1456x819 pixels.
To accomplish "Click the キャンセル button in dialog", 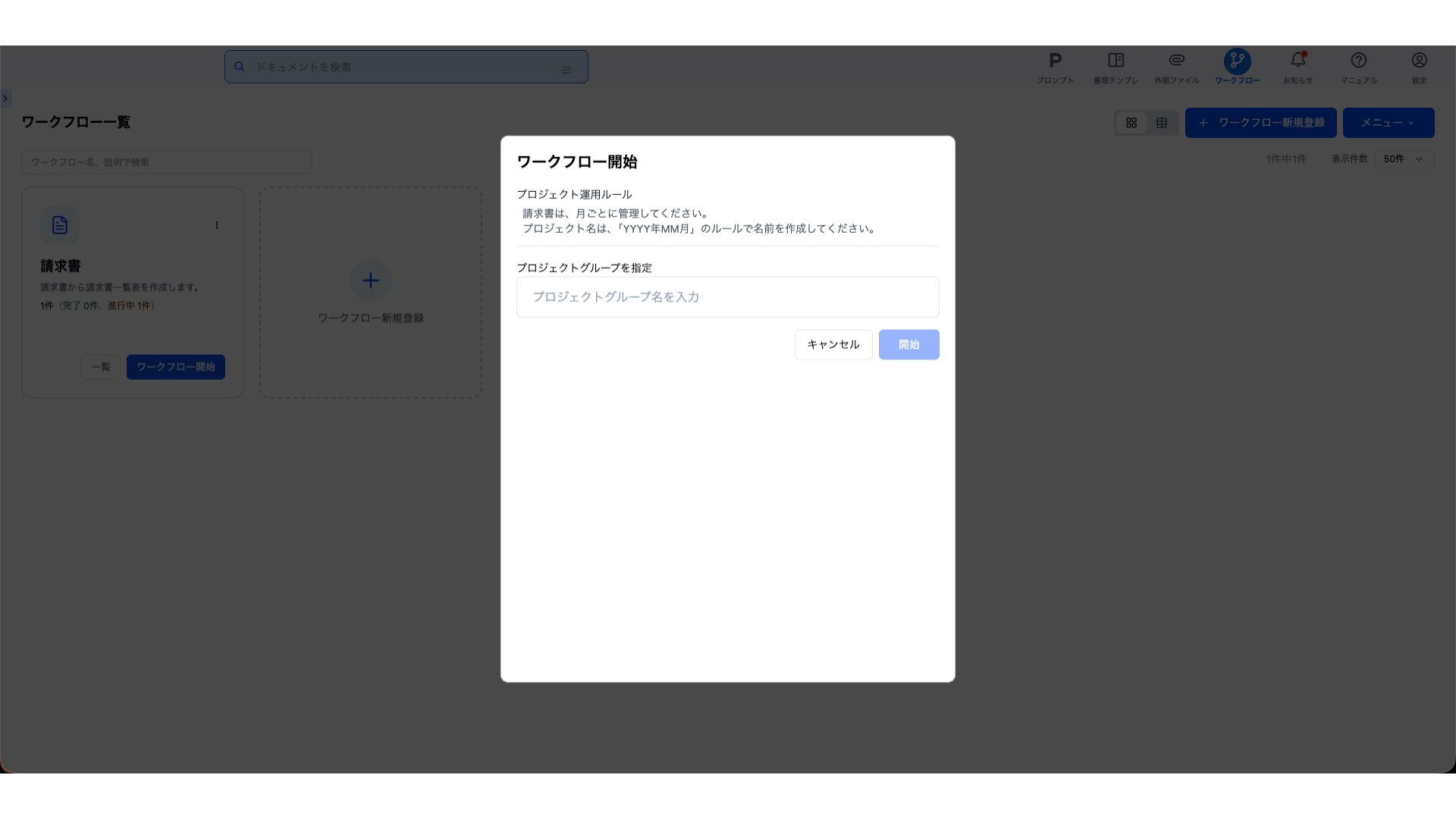I will (833, 344).
